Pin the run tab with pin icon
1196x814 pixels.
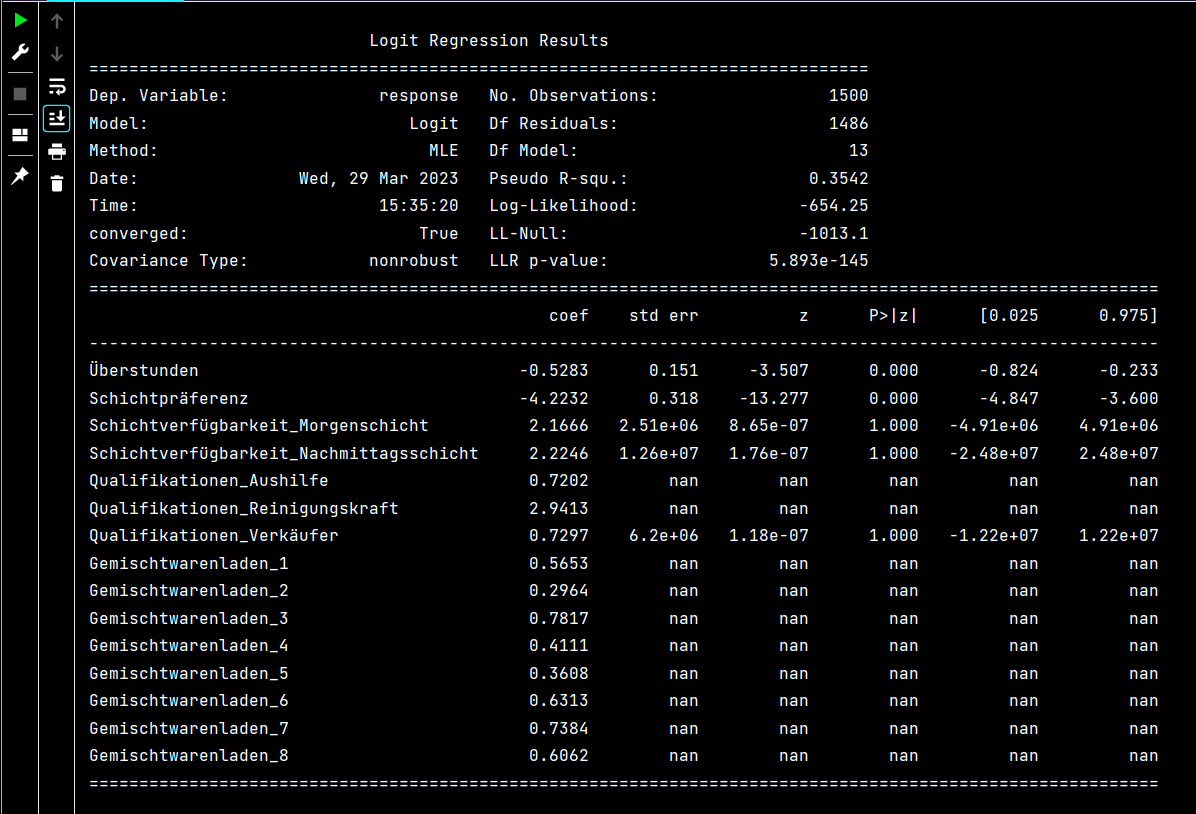pyautogui.click(x=20, y=176)
